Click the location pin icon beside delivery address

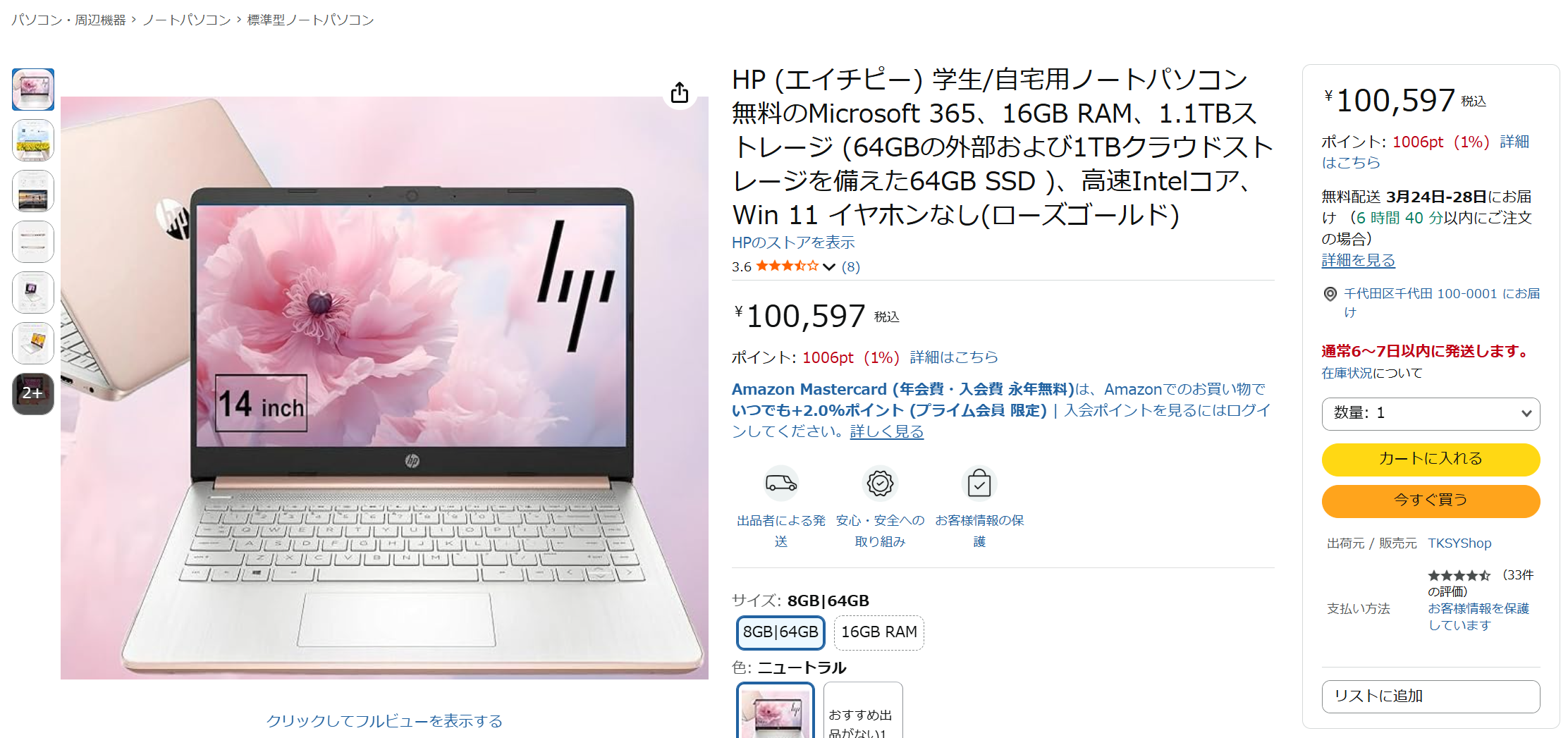[x=1330, y=294]
